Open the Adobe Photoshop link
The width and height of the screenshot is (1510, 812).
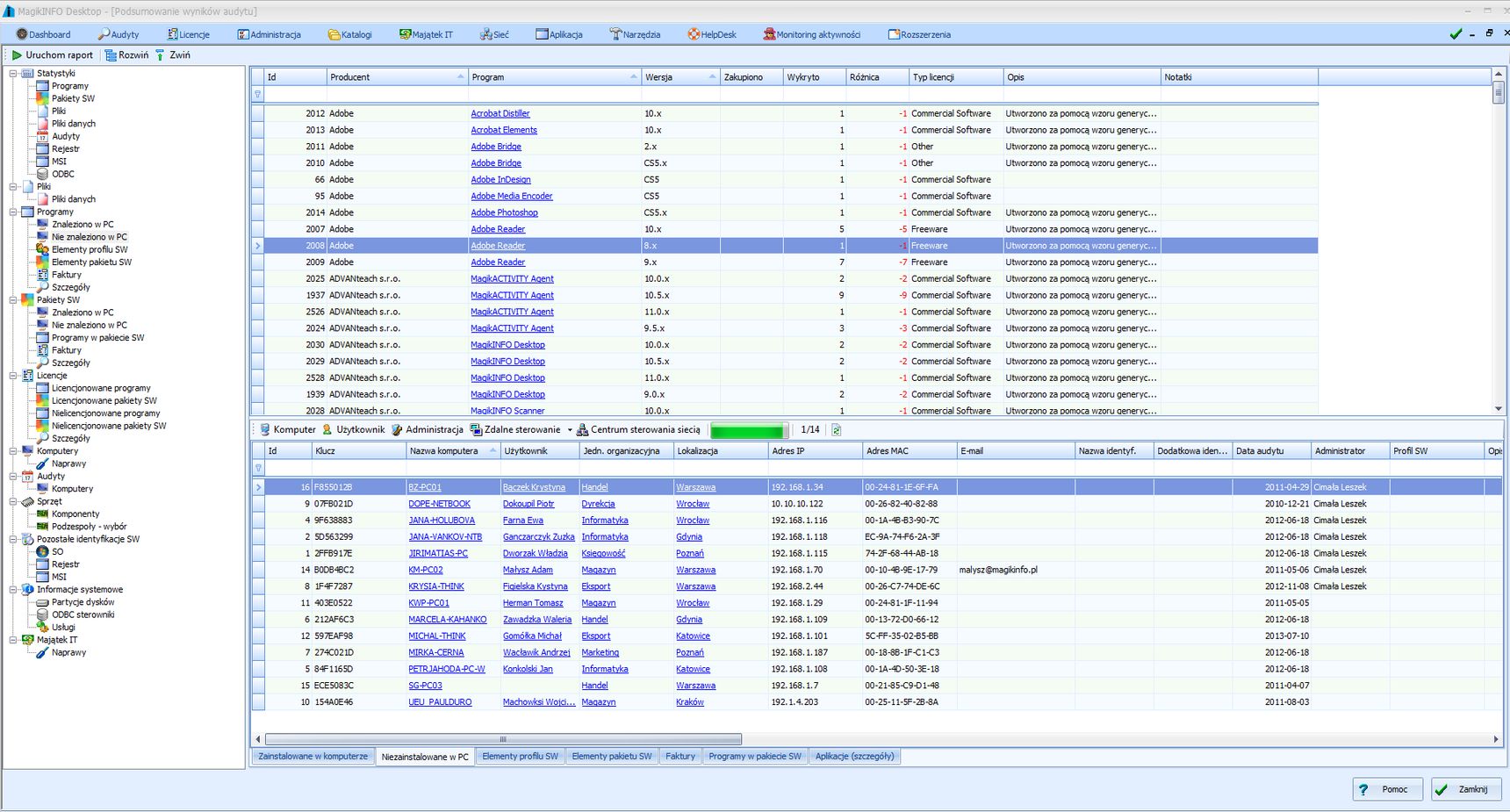(504, 212)
